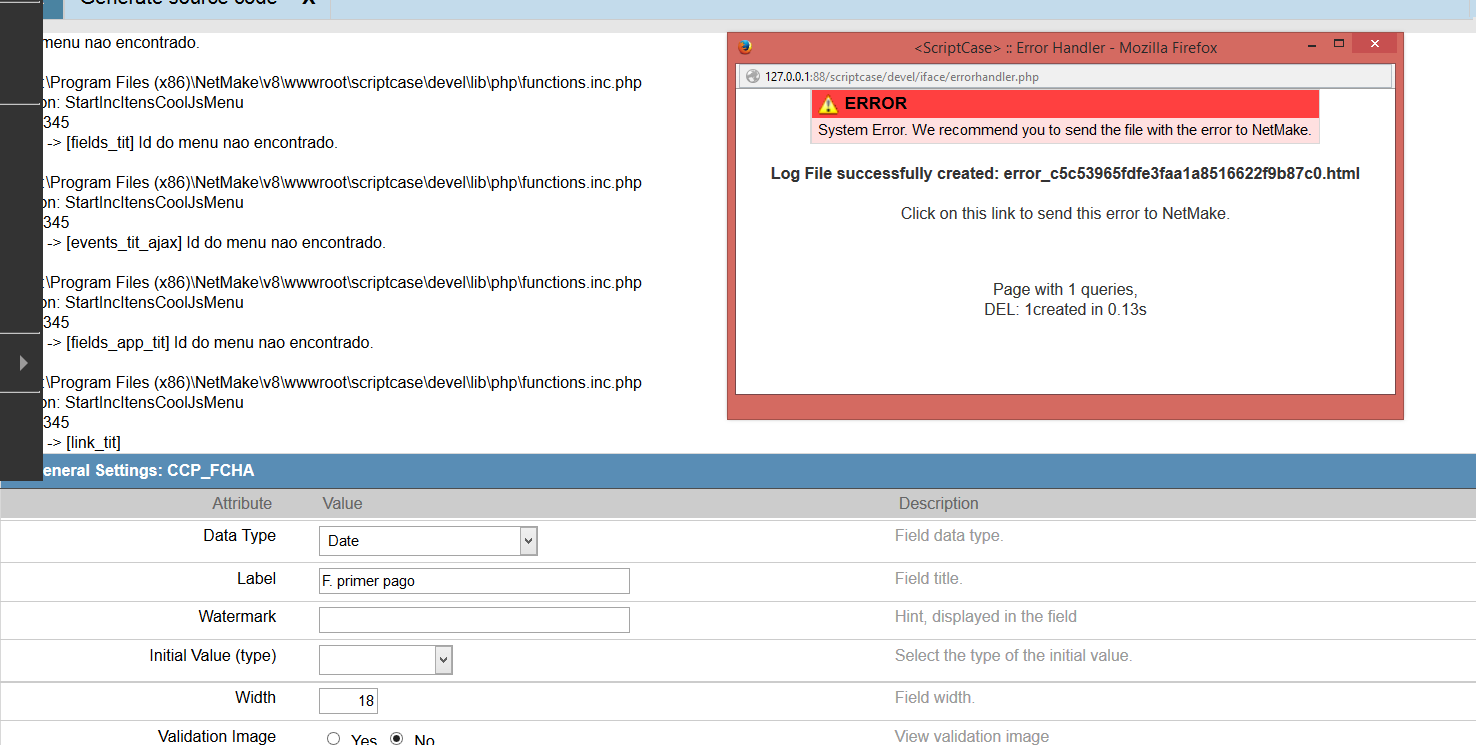Click the Value column header
The width and height of the screenshot is (1476, 745).
point(342,503)
